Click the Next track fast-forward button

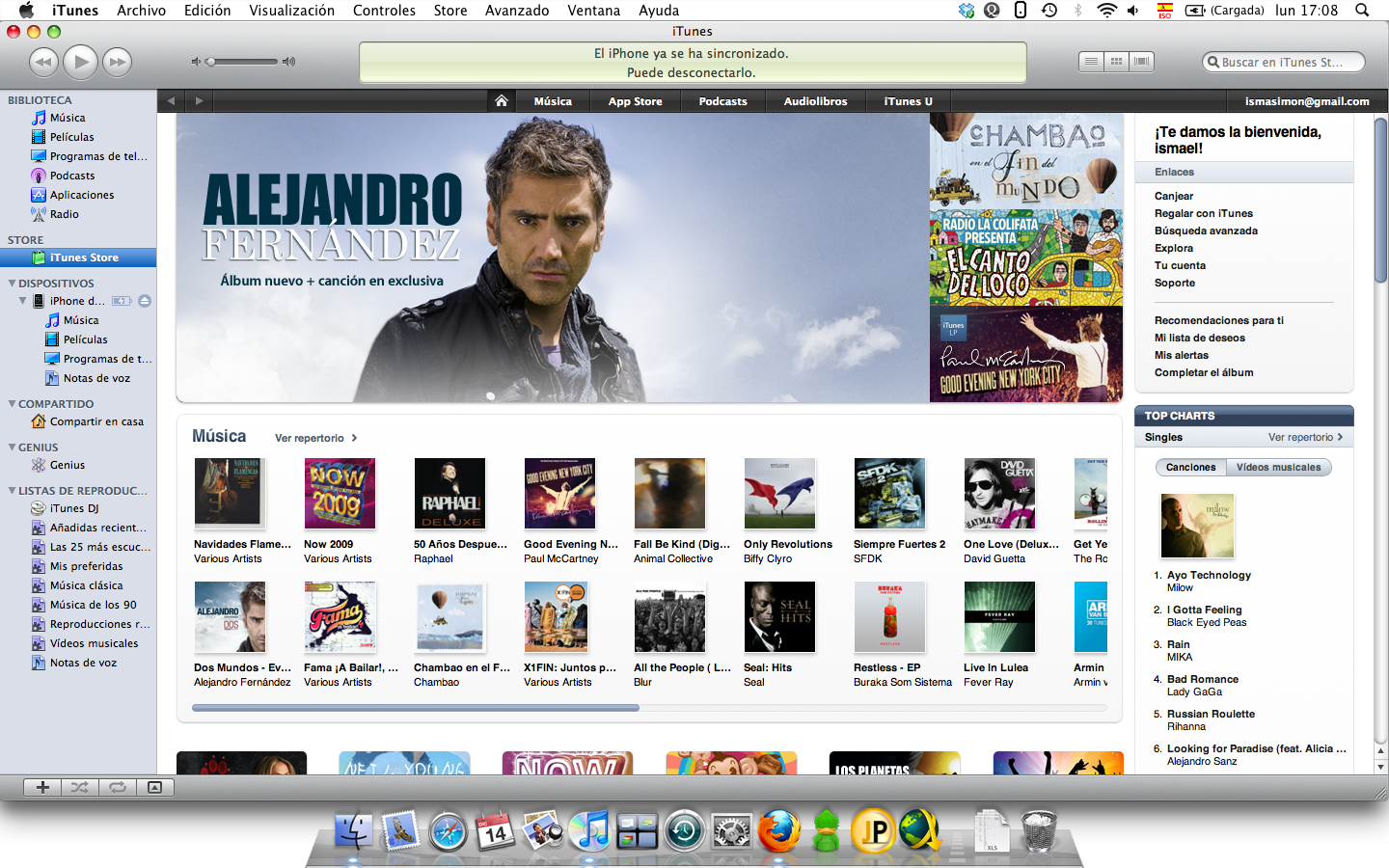coord(118,63)
